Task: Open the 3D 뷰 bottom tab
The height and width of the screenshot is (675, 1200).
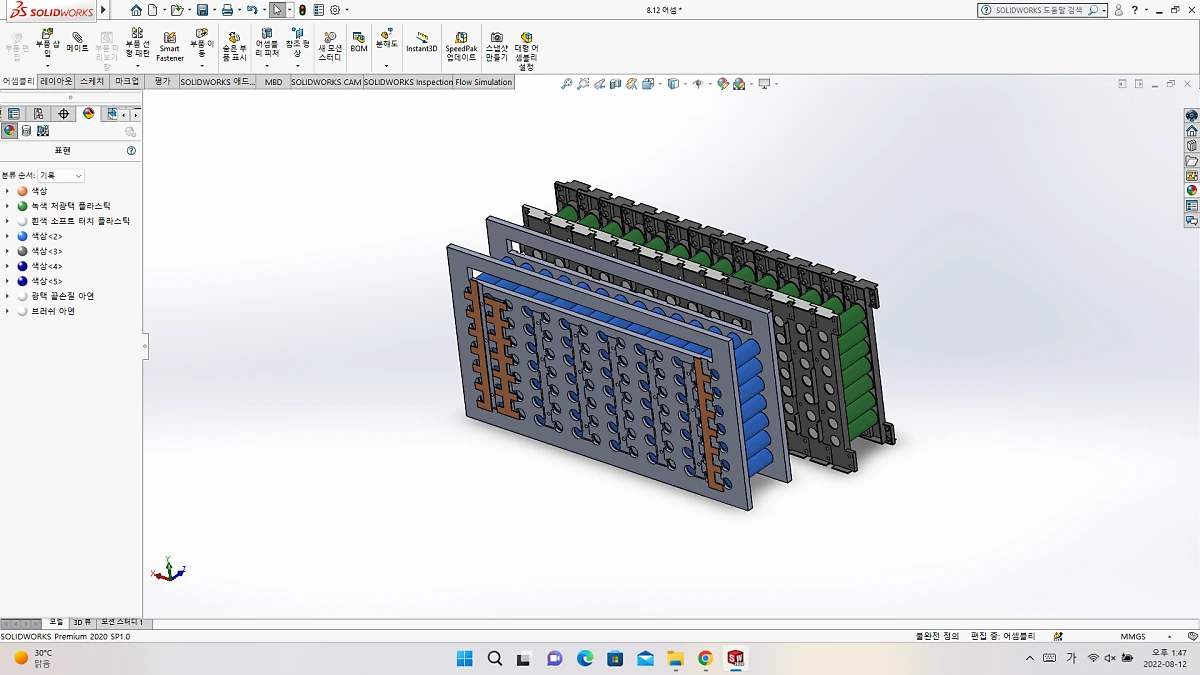Action: point(82,622)
